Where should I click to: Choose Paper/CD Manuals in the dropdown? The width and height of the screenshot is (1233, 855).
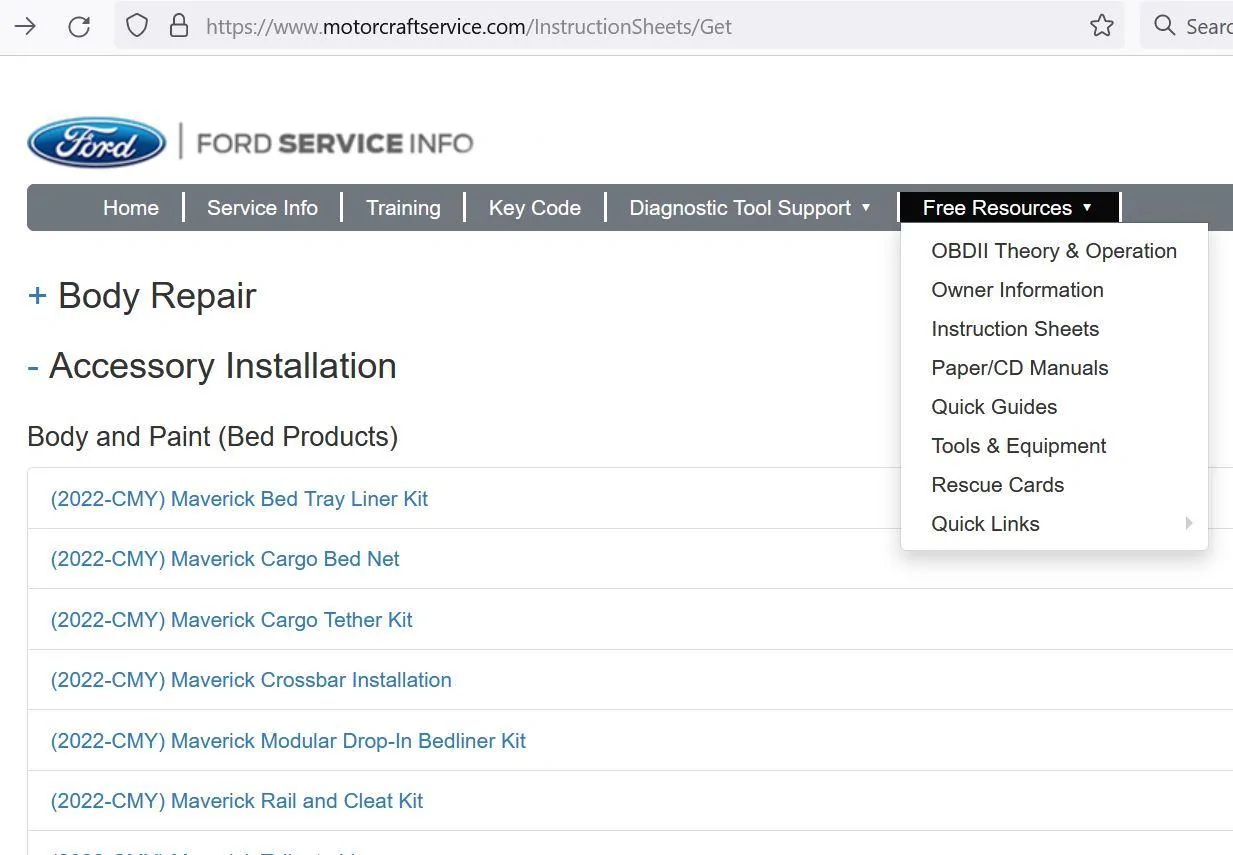tap(1019, 368)
